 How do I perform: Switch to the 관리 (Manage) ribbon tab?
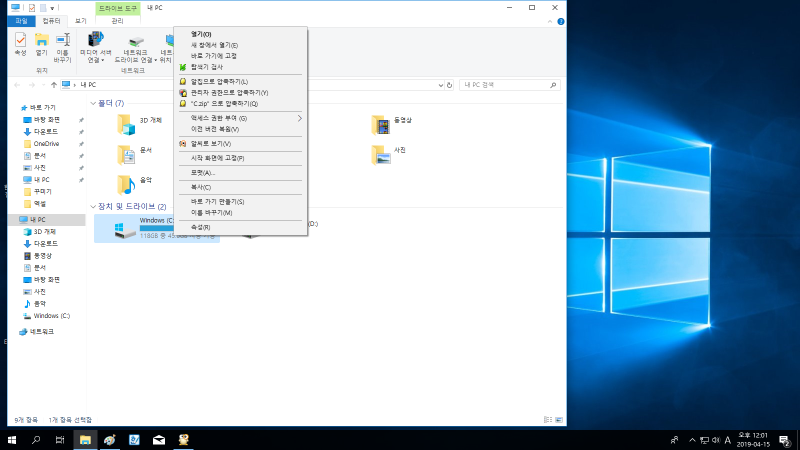tap(117, 21)
